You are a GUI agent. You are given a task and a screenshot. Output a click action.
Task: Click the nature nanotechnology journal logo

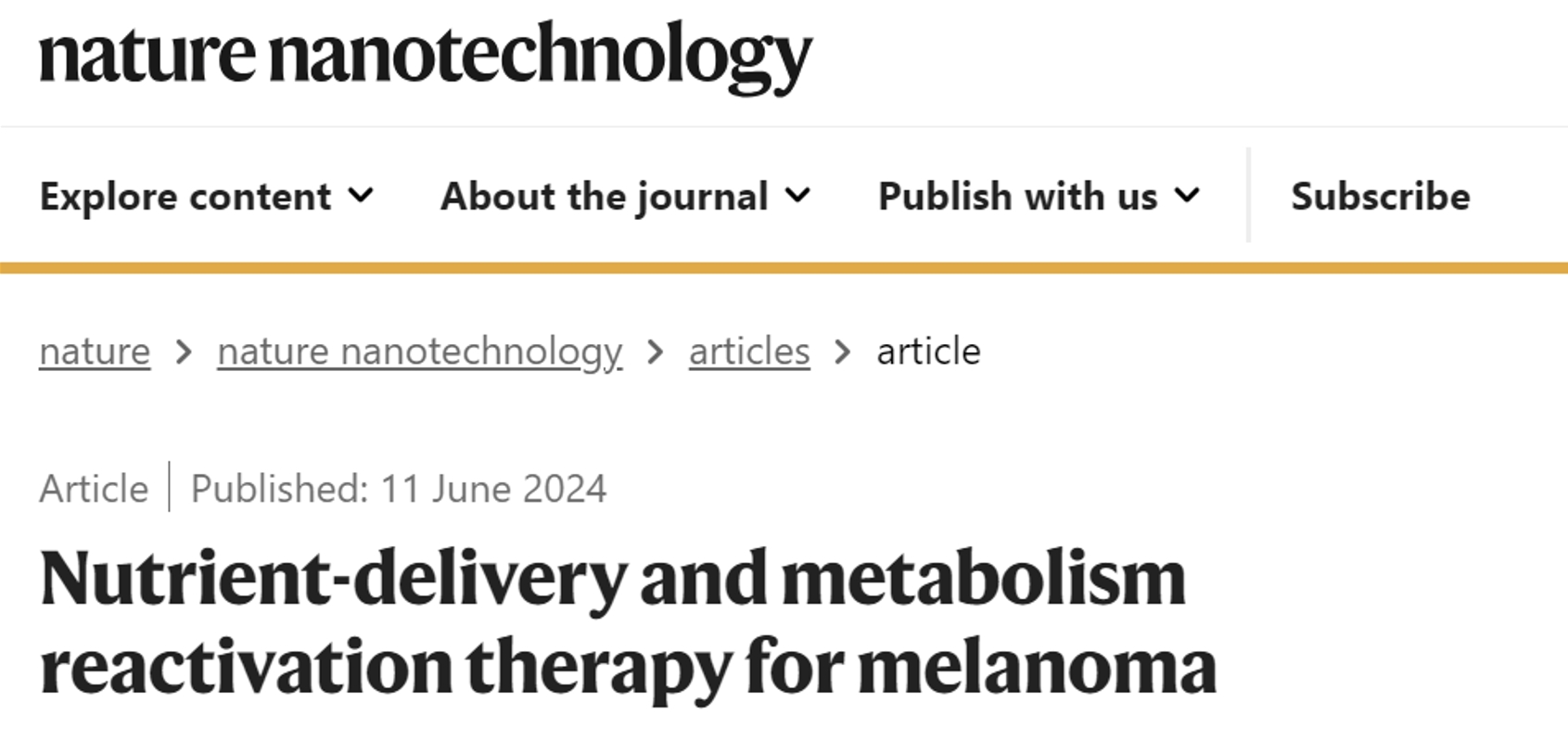pos(426,56)
